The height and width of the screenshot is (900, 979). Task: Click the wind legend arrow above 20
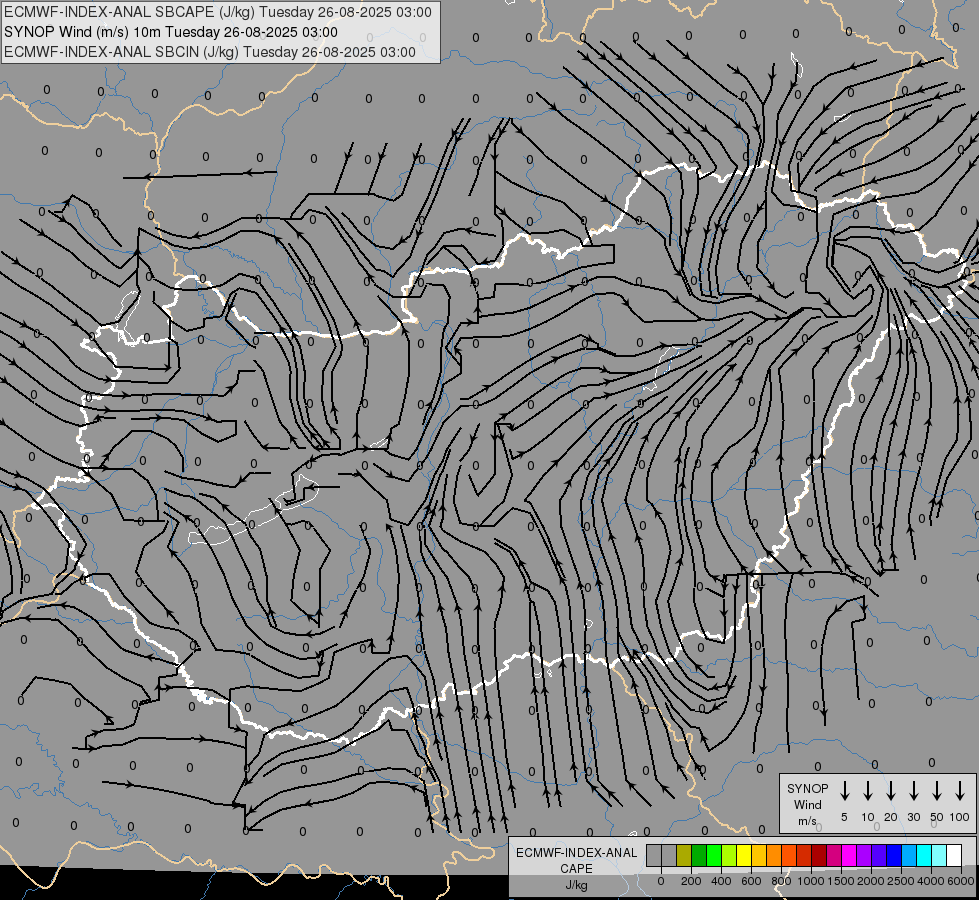(x=891, y=791)
